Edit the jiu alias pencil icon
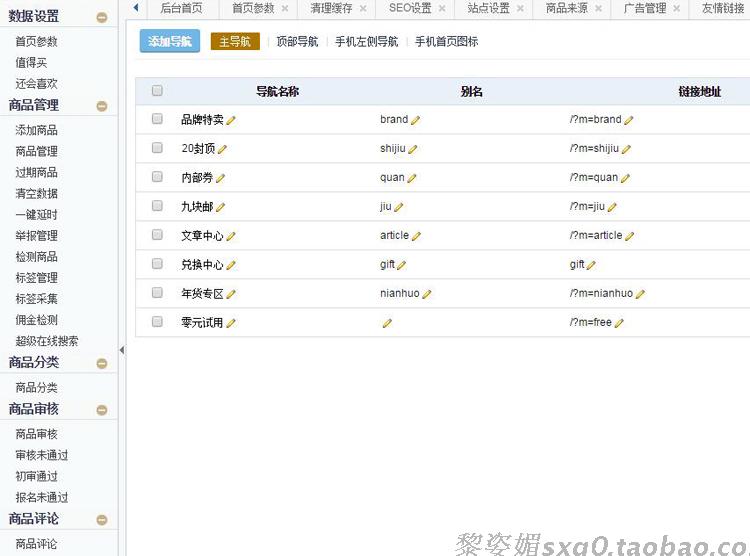The height and width of the screenshot is (556, 750). pyautogui.click(x=399, y=207)
